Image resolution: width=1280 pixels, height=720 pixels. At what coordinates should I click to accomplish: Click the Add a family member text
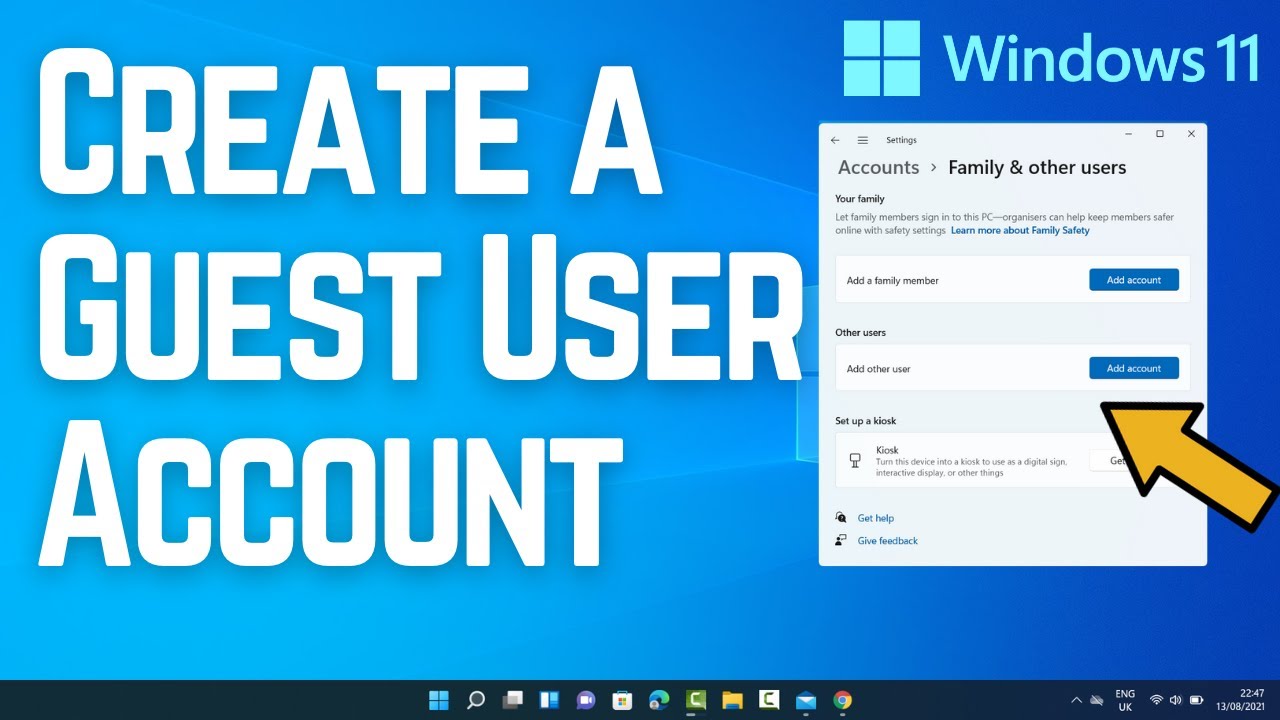[x=893, y=281]
